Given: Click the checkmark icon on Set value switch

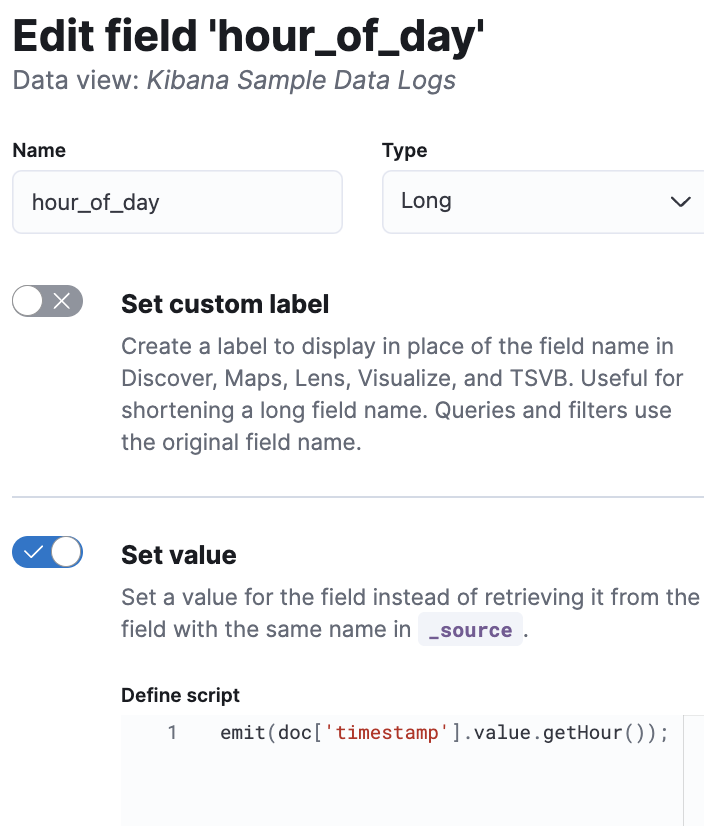Looking at the screenshot, I should [x=33, y=551].
